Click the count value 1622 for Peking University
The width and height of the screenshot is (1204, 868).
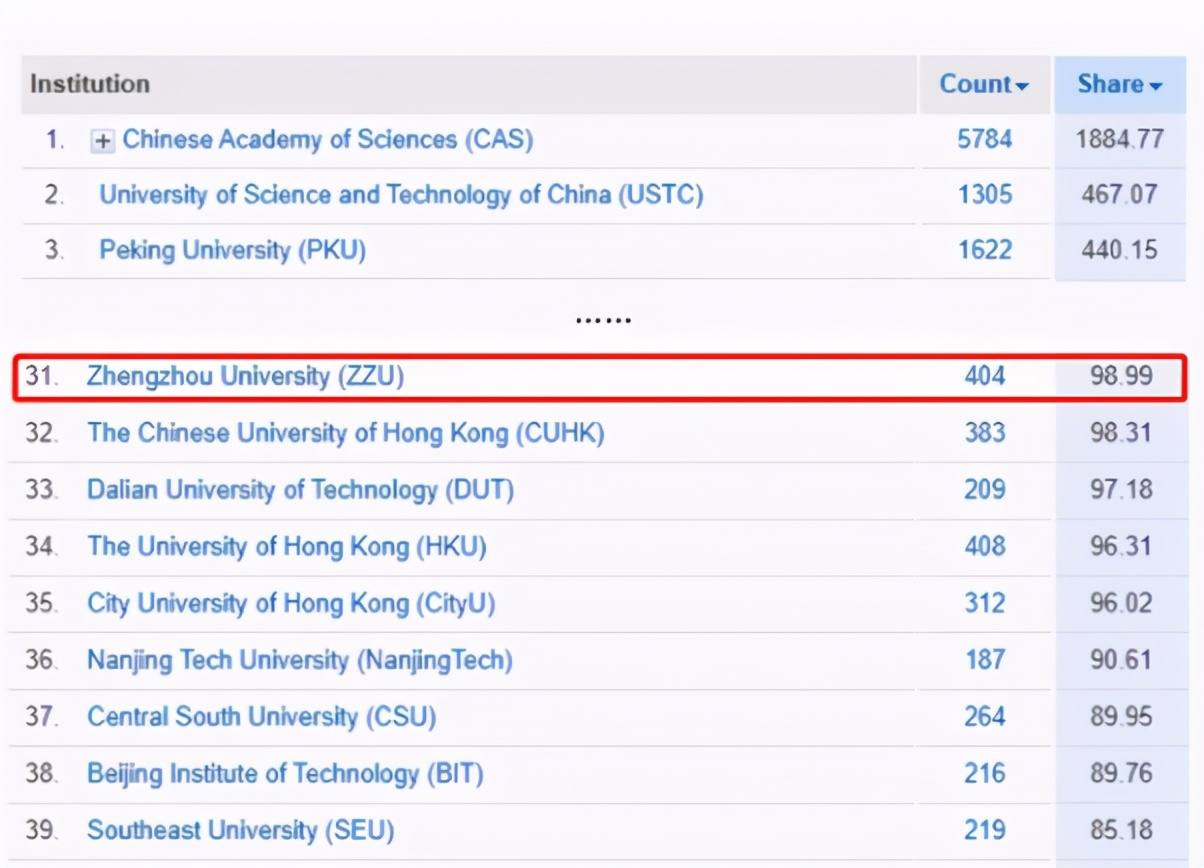coord(986,250)
